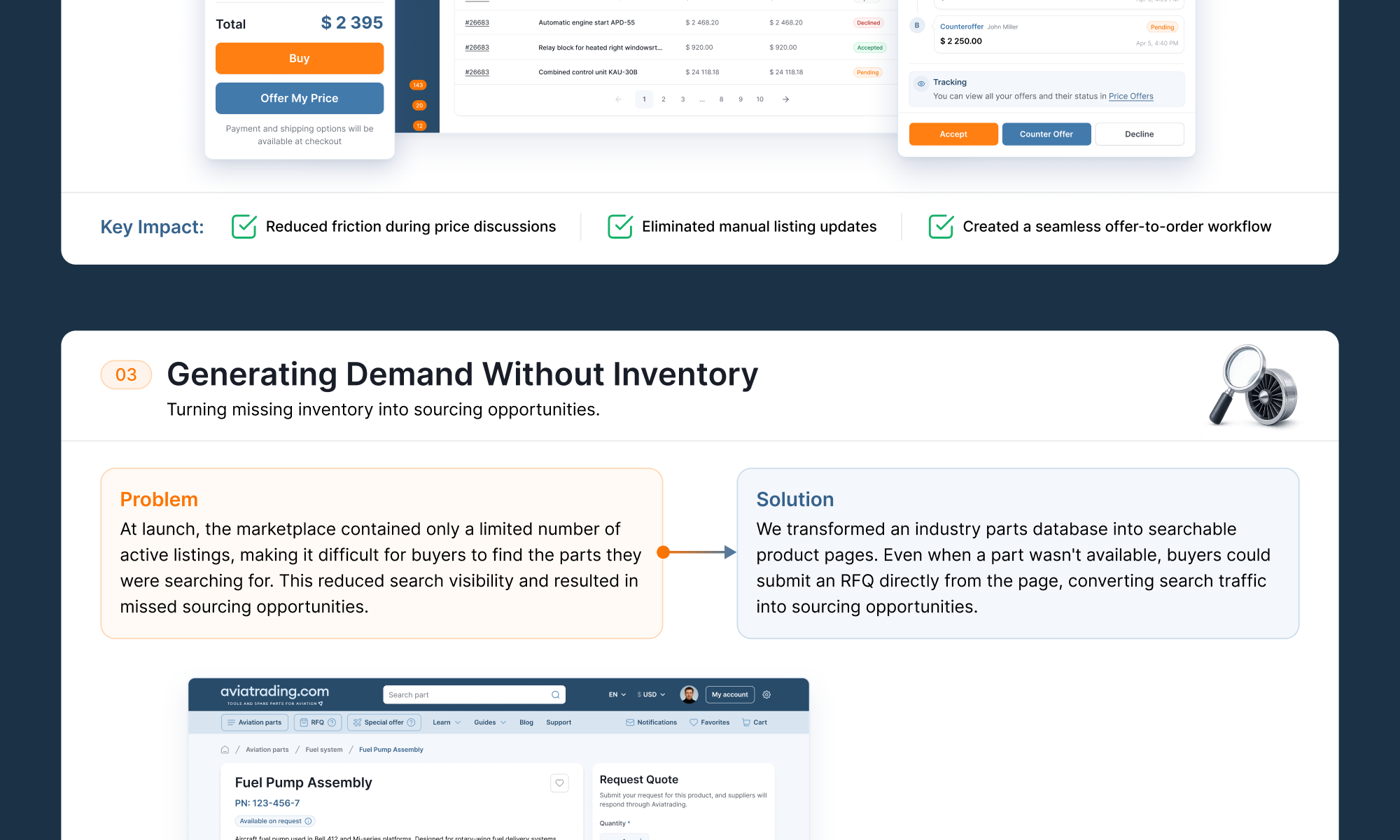
Task: Click the orange Buy button
Action: 300,59
